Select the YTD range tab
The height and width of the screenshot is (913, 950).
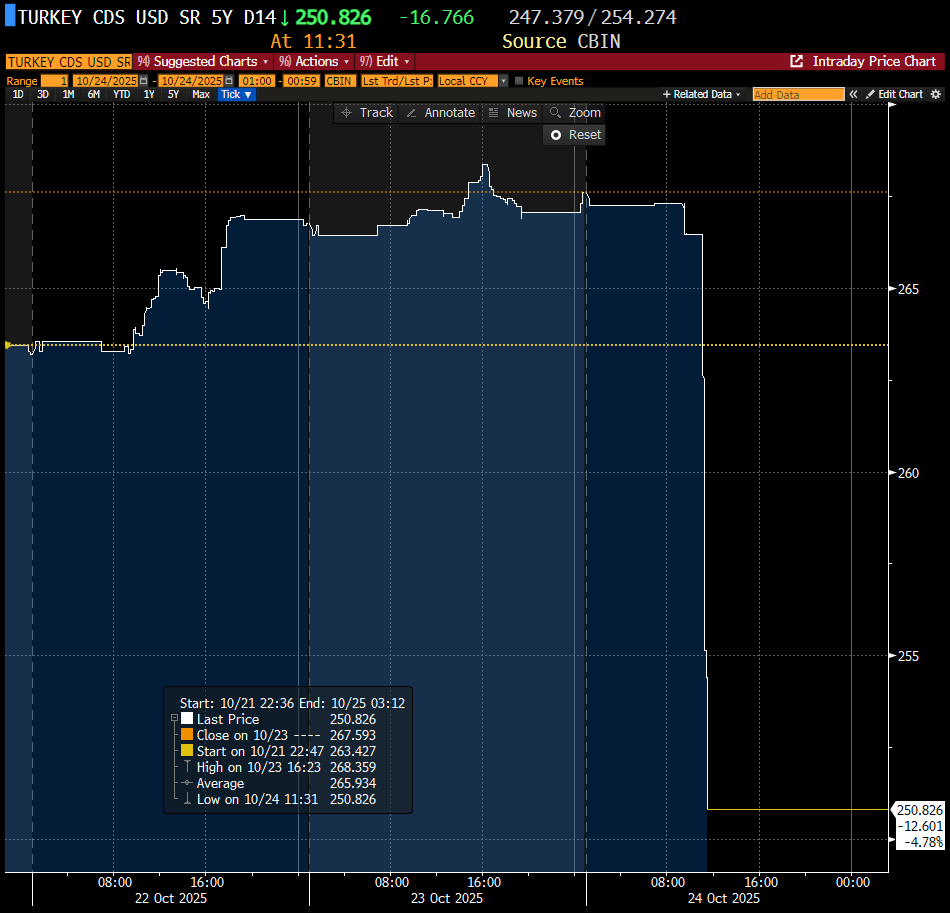[x=121, y=94]
